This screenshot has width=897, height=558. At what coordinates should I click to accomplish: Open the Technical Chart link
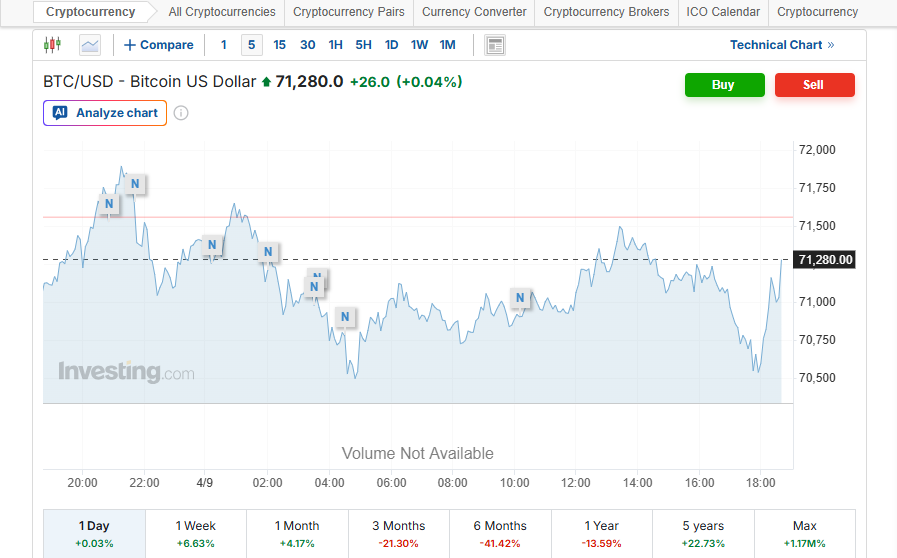click(781, 45)
